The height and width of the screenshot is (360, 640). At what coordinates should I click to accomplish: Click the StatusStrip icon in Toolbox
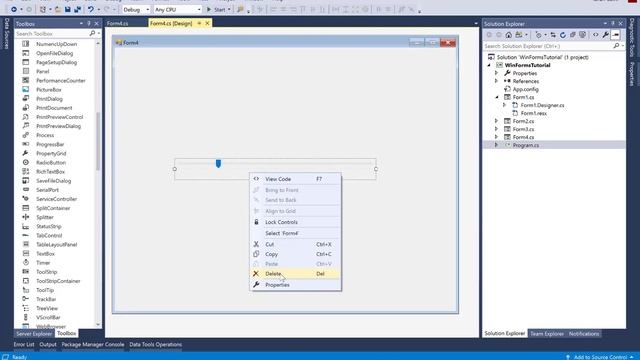tap(26, 226)
